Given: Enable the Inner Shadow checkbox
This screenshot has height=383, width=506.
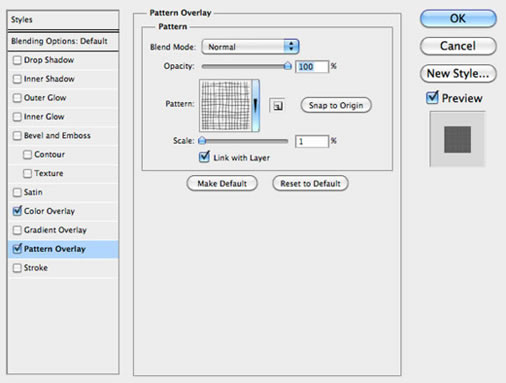Looking at the screenshot, I should [x=17, y=79].
